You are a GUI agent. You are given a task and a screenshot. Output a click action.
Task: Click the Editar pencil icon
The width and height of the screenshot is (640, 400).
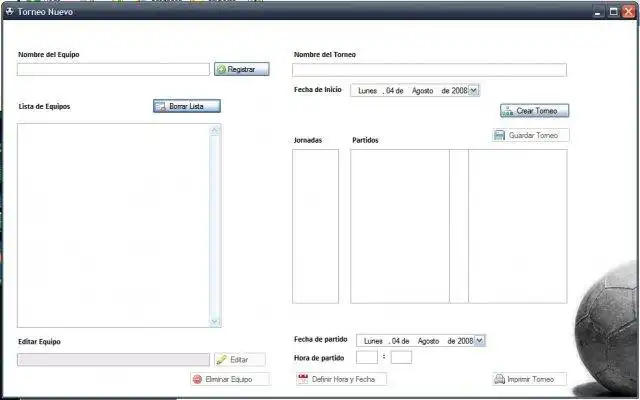(222, 360)
